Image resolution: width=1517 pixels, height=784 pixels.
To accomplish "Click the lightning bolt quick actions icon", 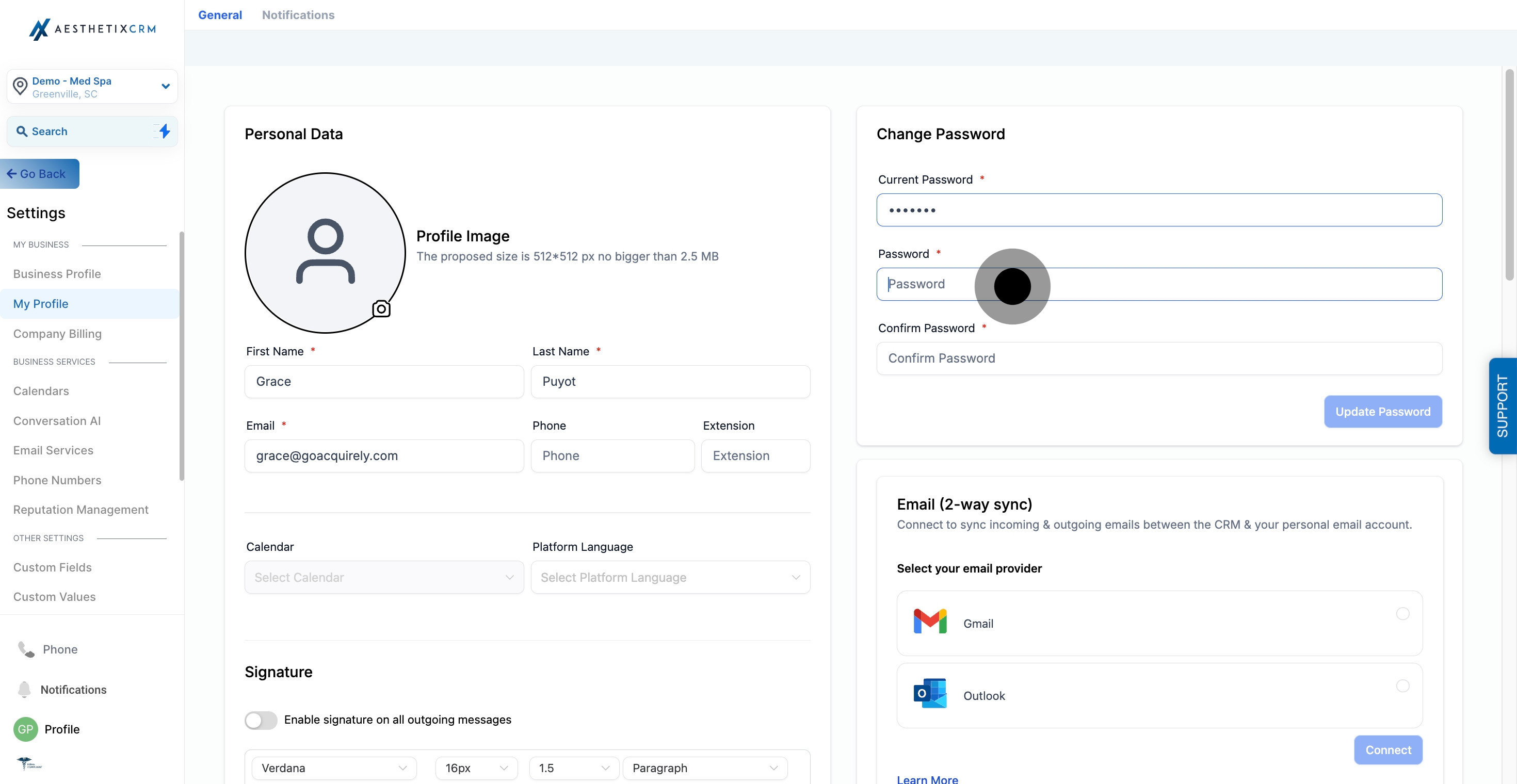I will click(x=164, y=131).
